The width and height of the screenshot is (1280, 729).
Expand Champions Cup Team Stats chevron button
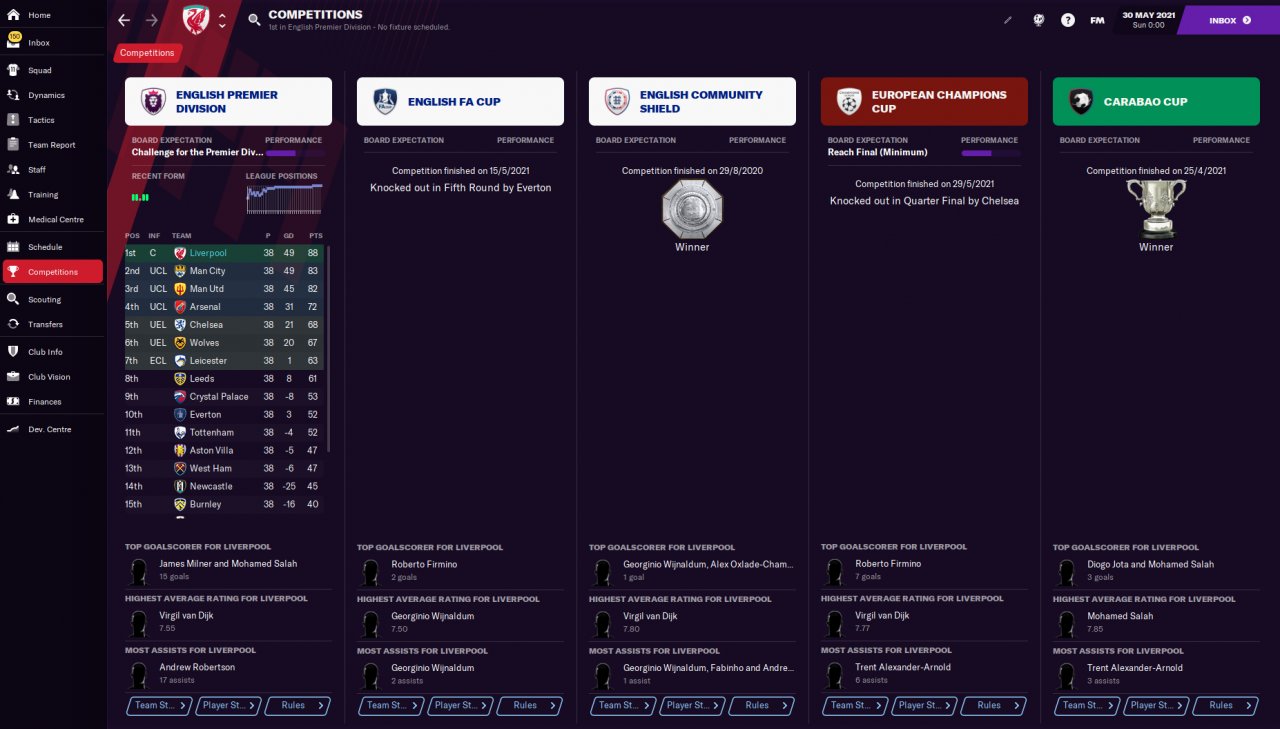pos(854,706)
